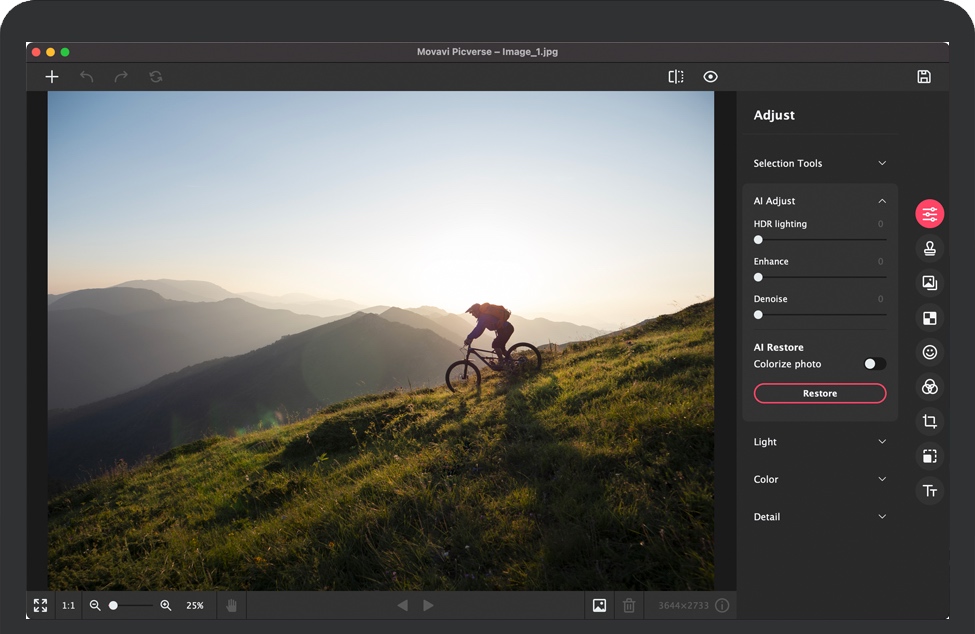Viewport: 975px width, 634px height.
Task: Select the background removal checkerboard icon
Action: [930, 318]
